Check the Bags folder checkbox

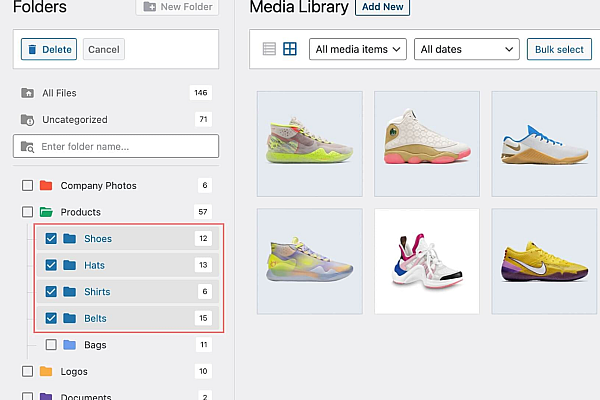(x=51, y=345)
